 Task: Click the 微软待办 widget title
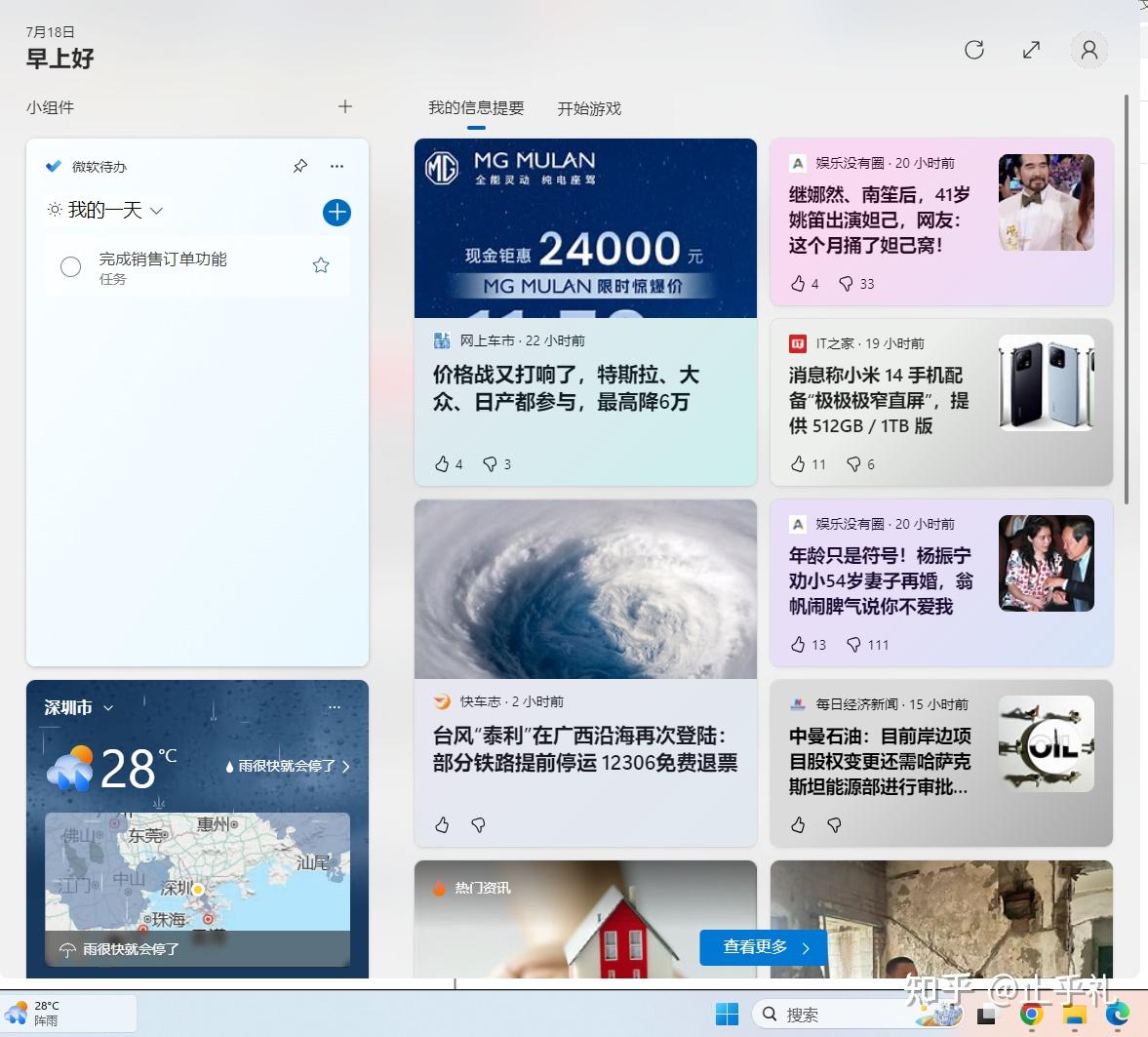99,167
